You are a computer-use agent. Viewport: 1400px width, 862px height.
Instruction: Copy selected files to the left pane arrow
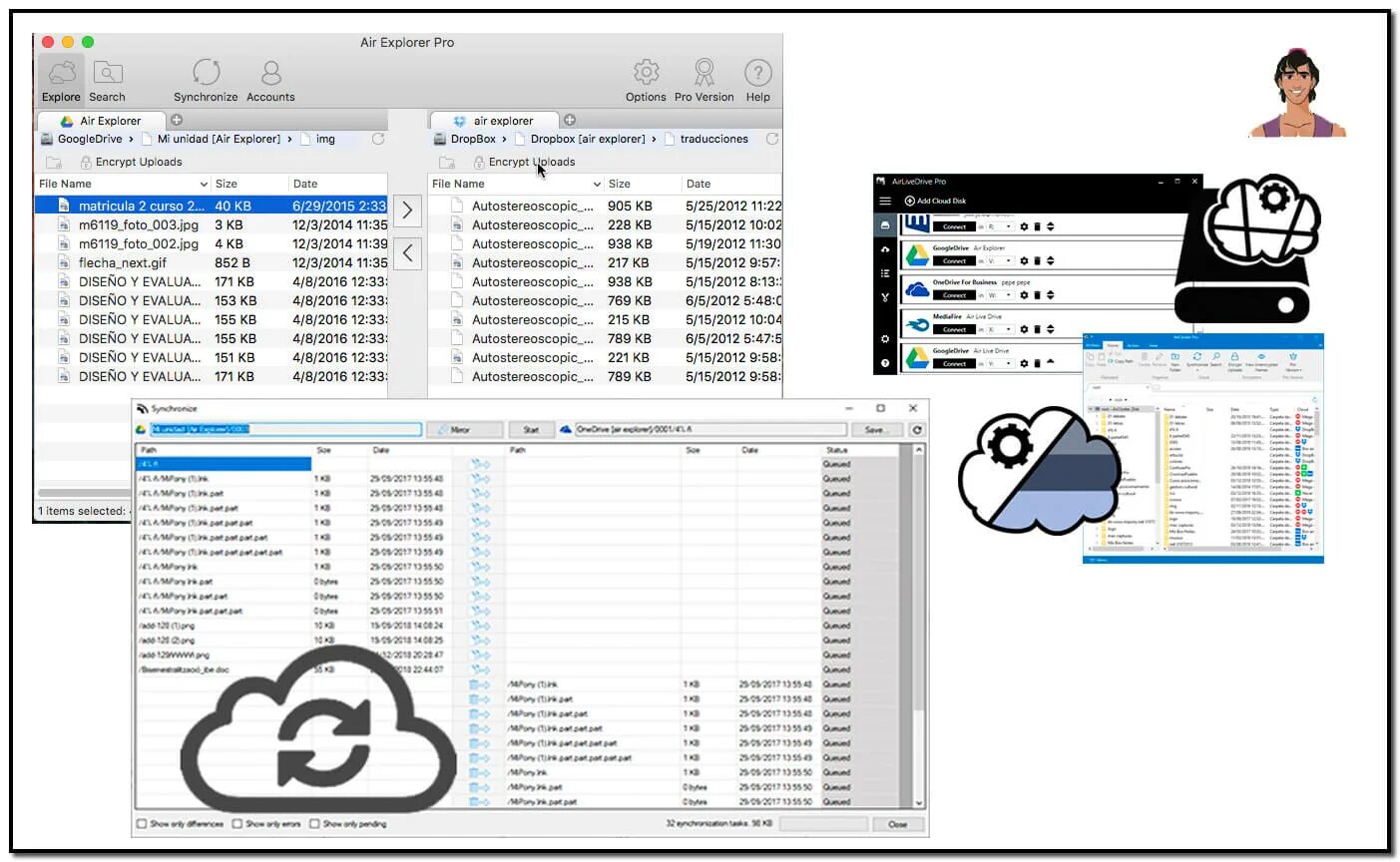pyautogui.click(x=407, y=253)
